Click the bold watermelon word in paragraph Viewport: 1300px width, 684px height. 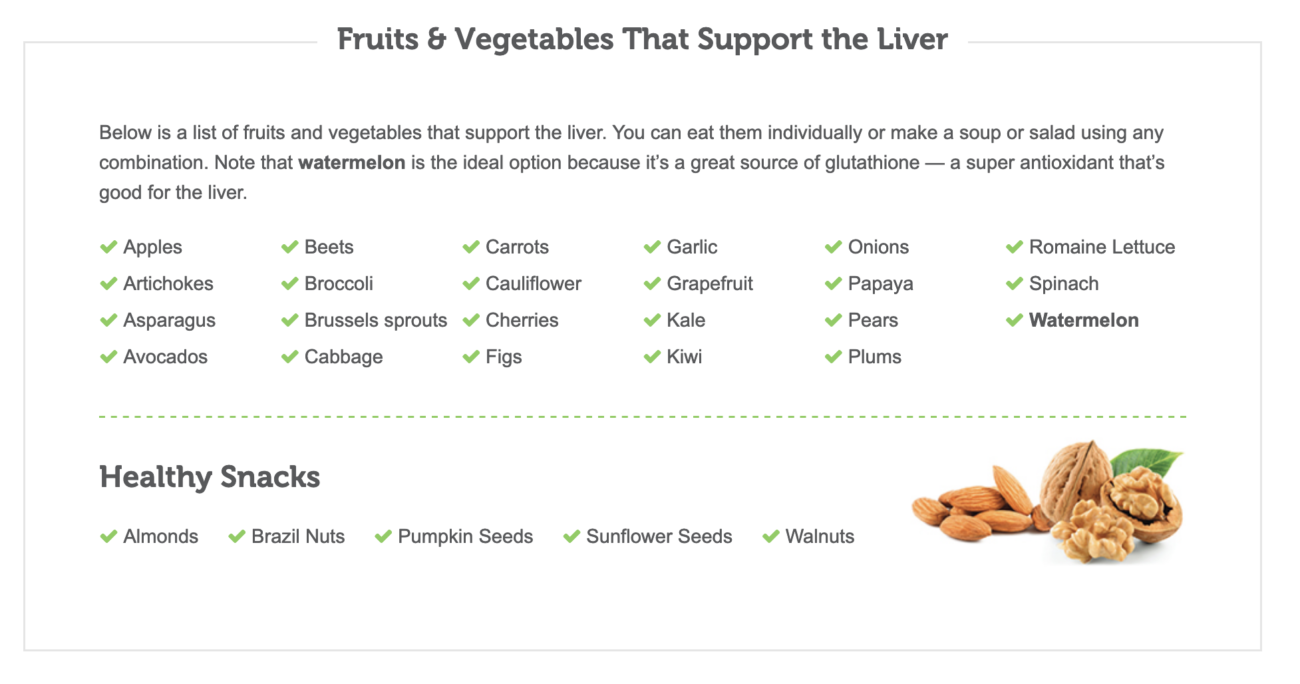[351, 162]
